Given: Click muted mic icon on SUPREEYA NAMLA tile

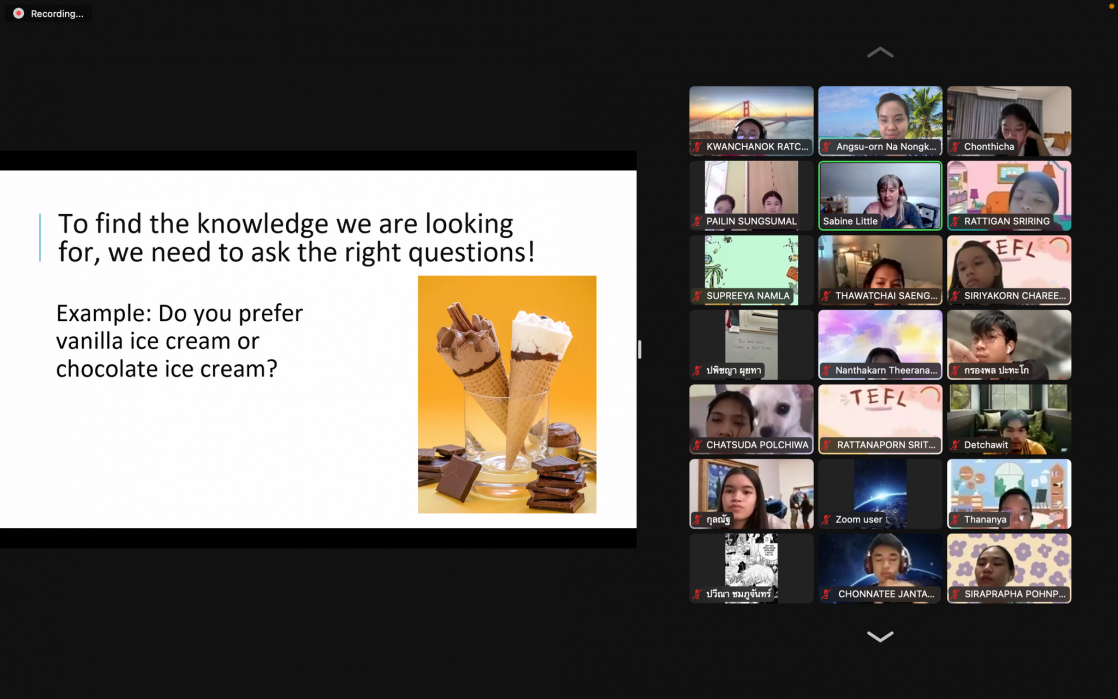Looking at the screenshot, I should click(698, 296).
